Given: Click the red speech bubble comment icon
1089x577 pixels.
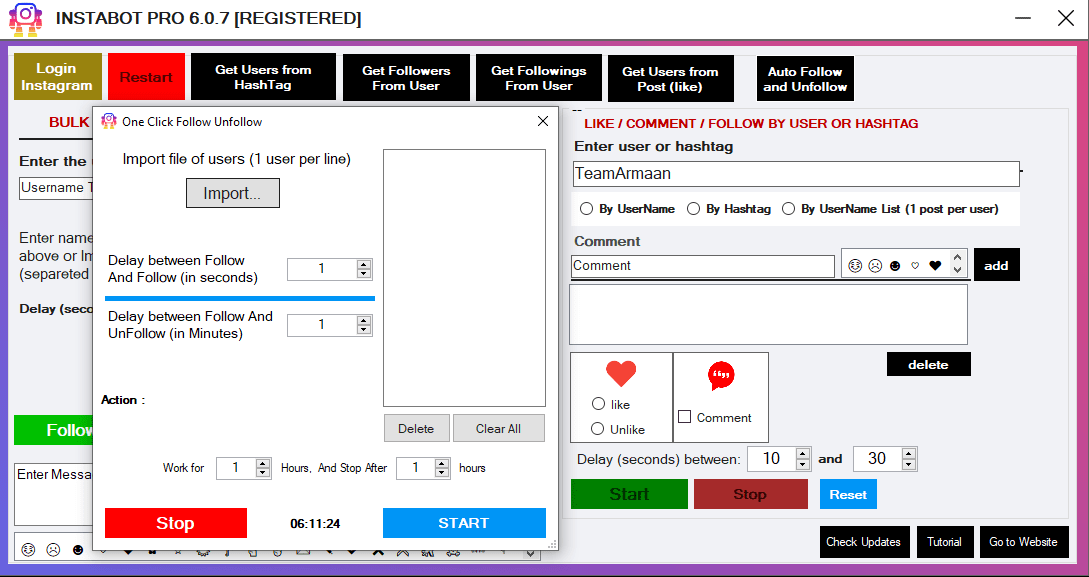Looking at the screenshot, I should (x=721, y=376).
